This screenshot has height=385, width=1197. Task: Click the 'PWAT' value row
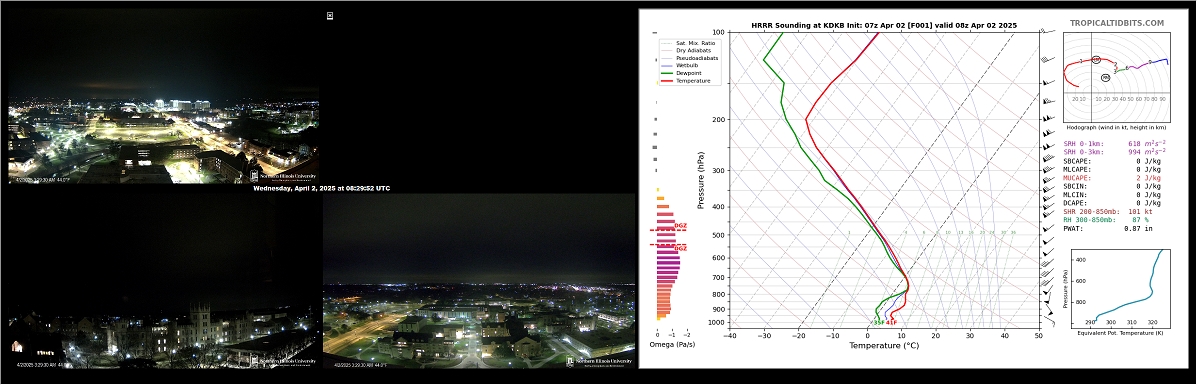pyautogui.click(x=1109, y=228)
